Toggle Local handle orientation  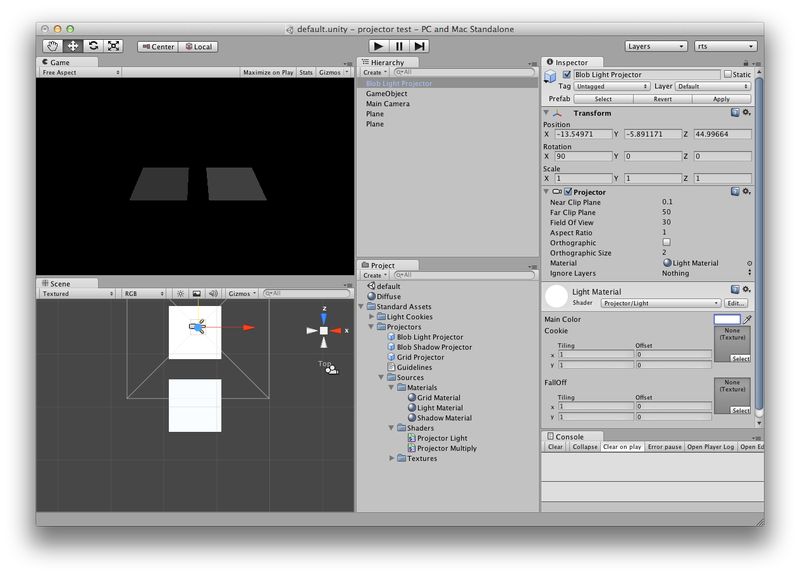(198, 46)
